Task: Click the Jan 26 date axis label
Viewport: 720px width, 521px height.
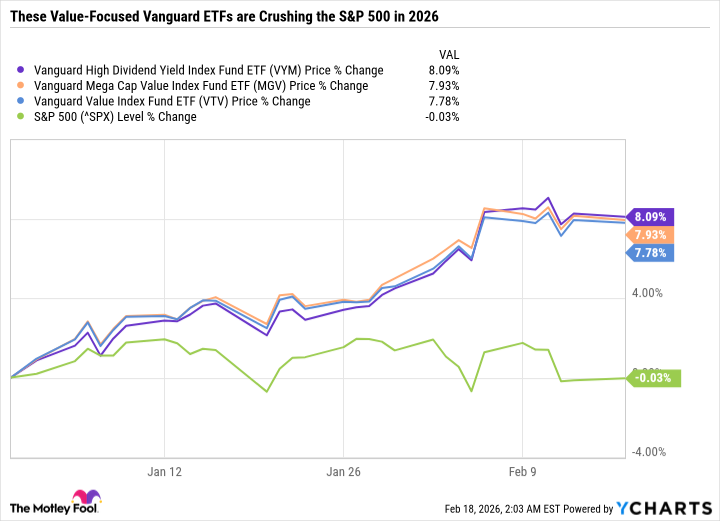Action: point(343,470)
